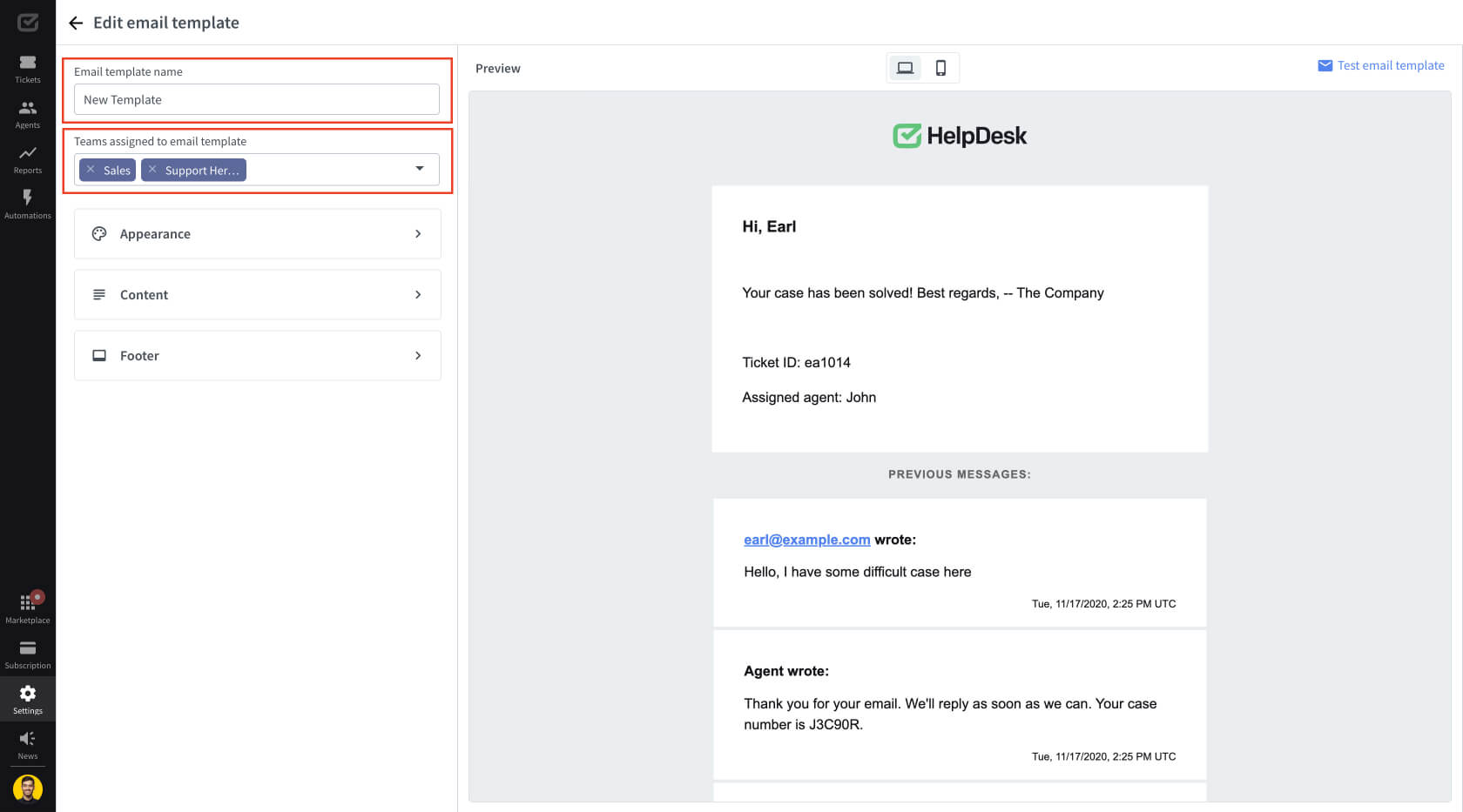Click the envelope icon for test email
Image resolution: width=1463 pixels, height=812 pixels.
[1325, 65]
